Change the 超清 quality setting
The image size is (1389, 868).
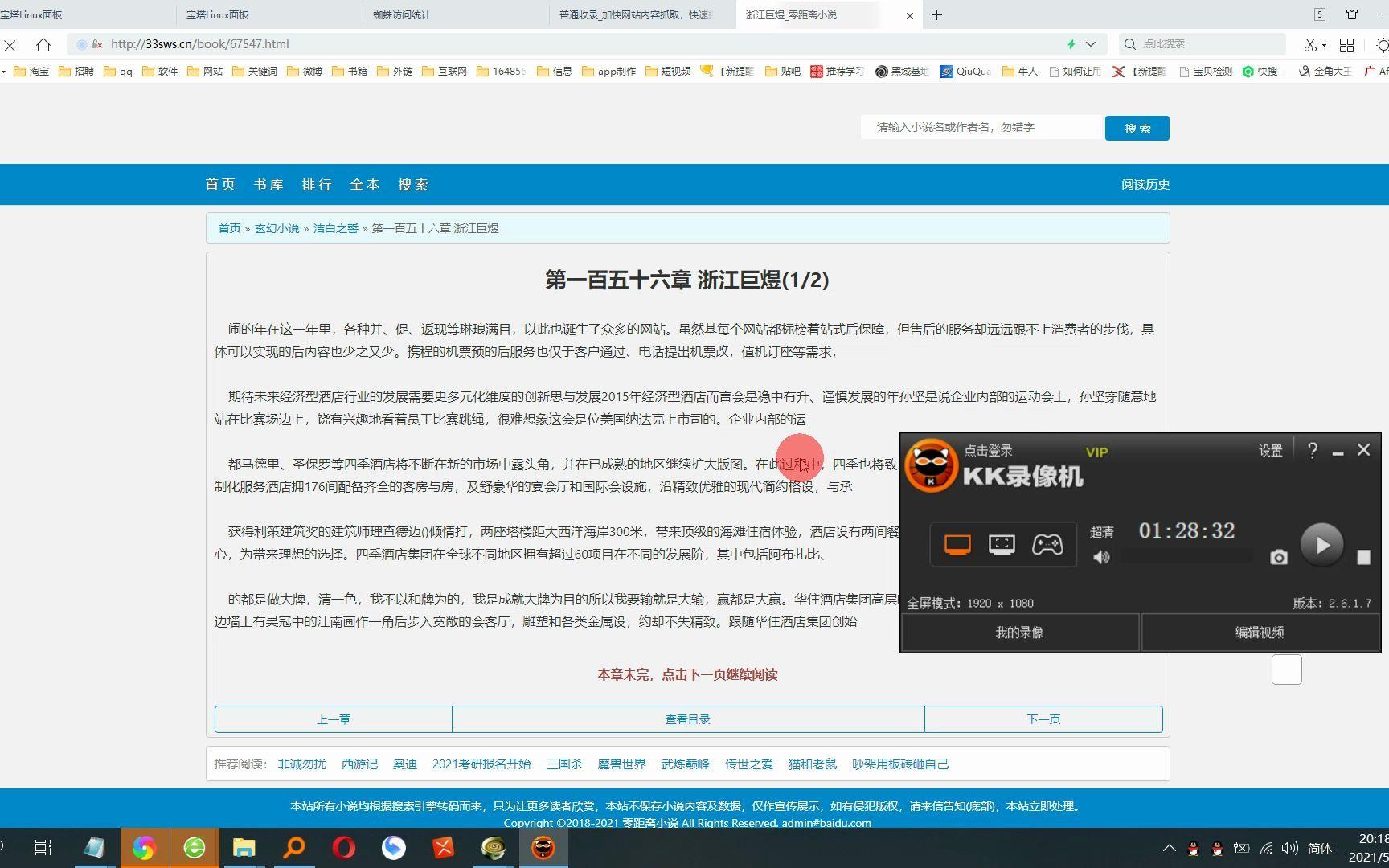1102,532
